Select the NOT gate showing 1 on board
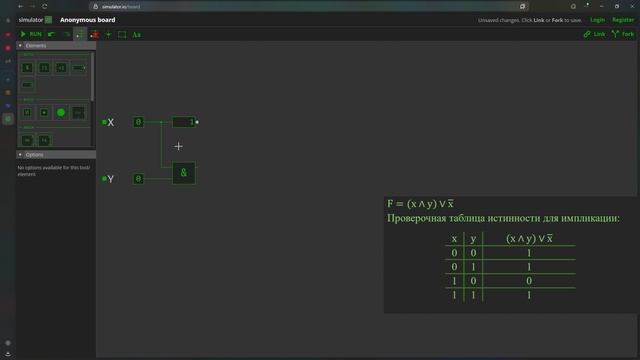640x360 pixels. click(184, 122)
